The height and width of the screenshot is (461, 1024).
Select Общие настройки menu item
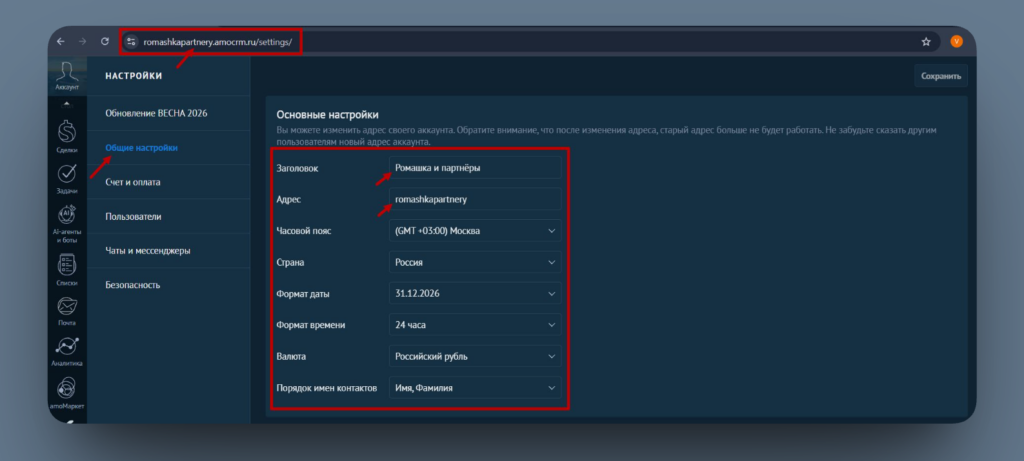pyautogui.click(x=168, y=148)
